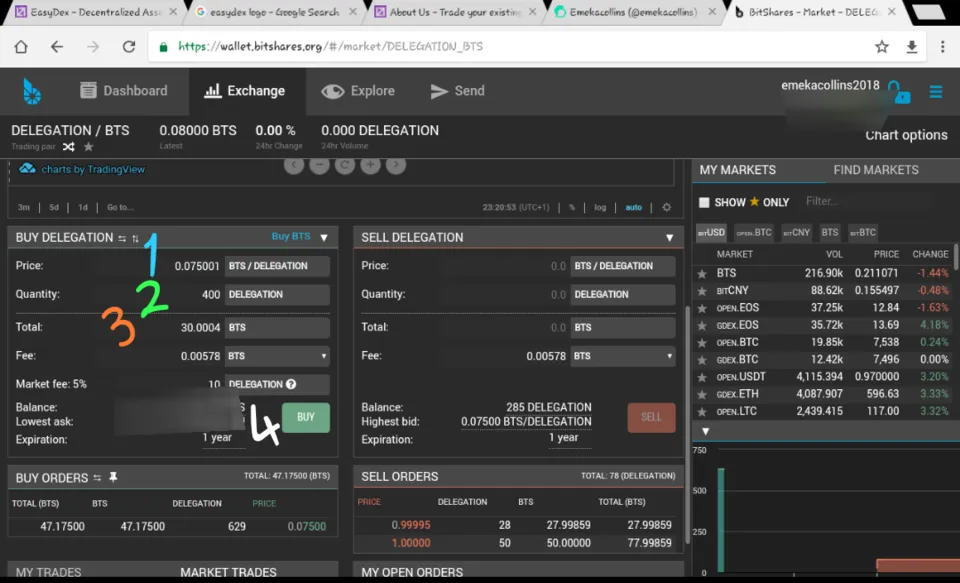Open the Dashboard page

click(x=124, y=91)
